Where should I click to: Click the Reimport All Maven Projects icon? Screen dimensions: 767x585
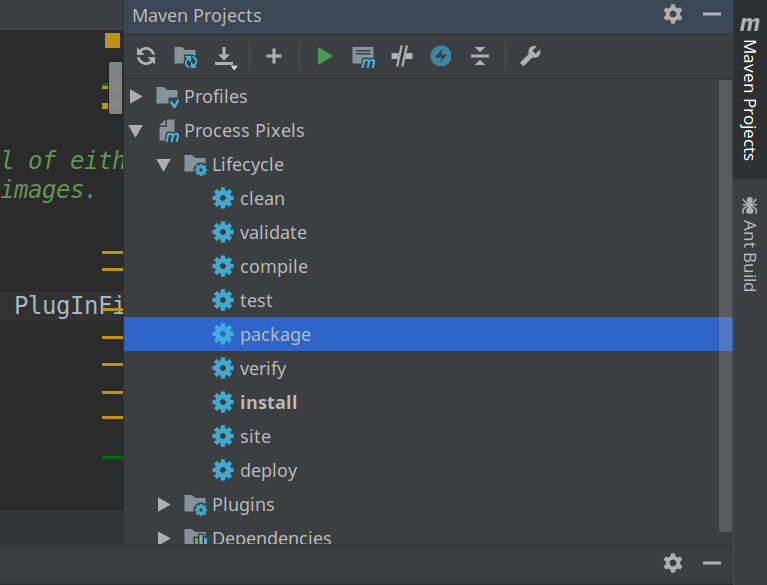pyautogui.click(x=146, y=56)
